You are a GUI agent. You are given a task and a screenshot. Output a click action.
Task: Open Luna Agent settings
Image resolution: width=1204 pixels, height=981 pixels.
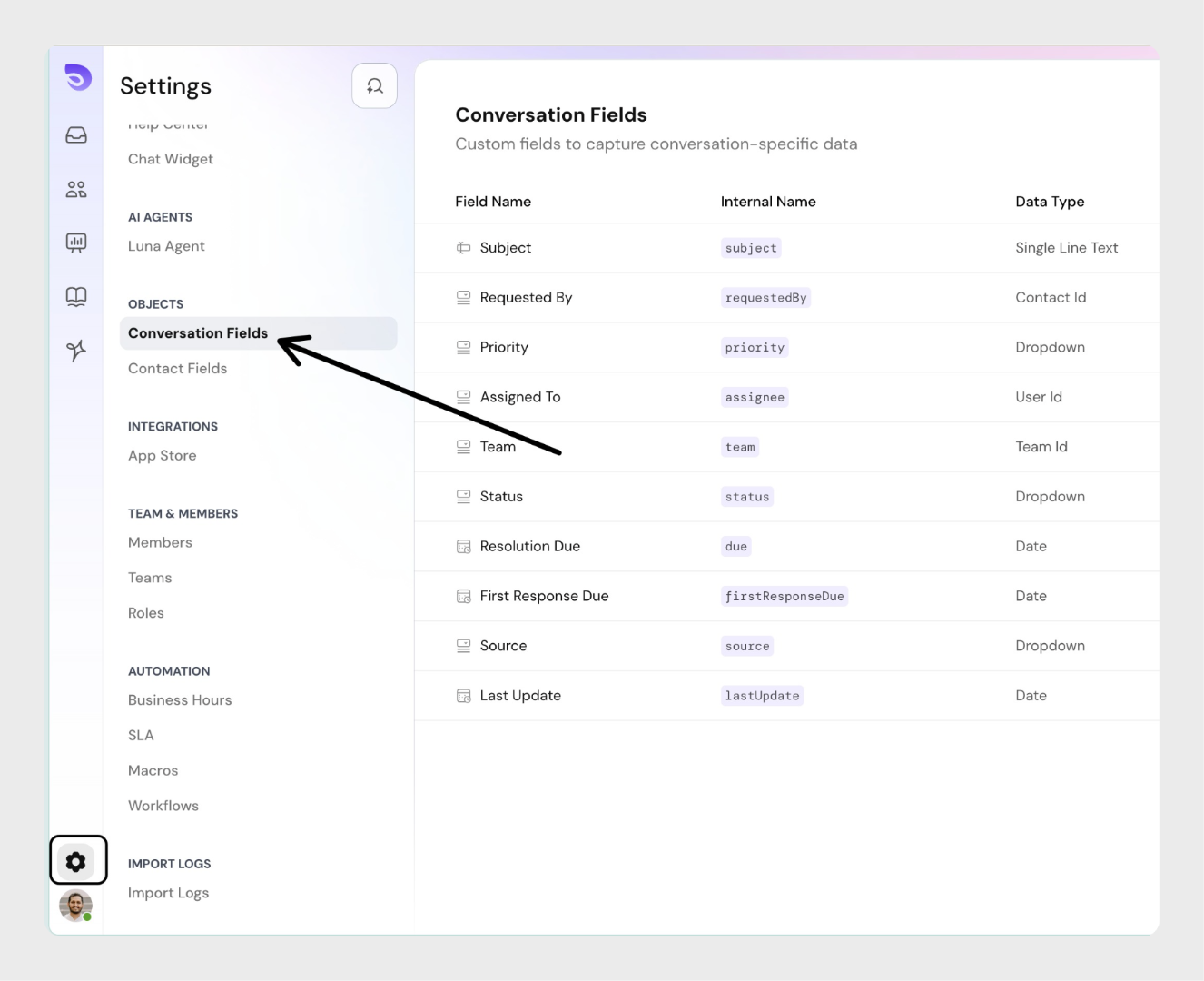(166, 246)
